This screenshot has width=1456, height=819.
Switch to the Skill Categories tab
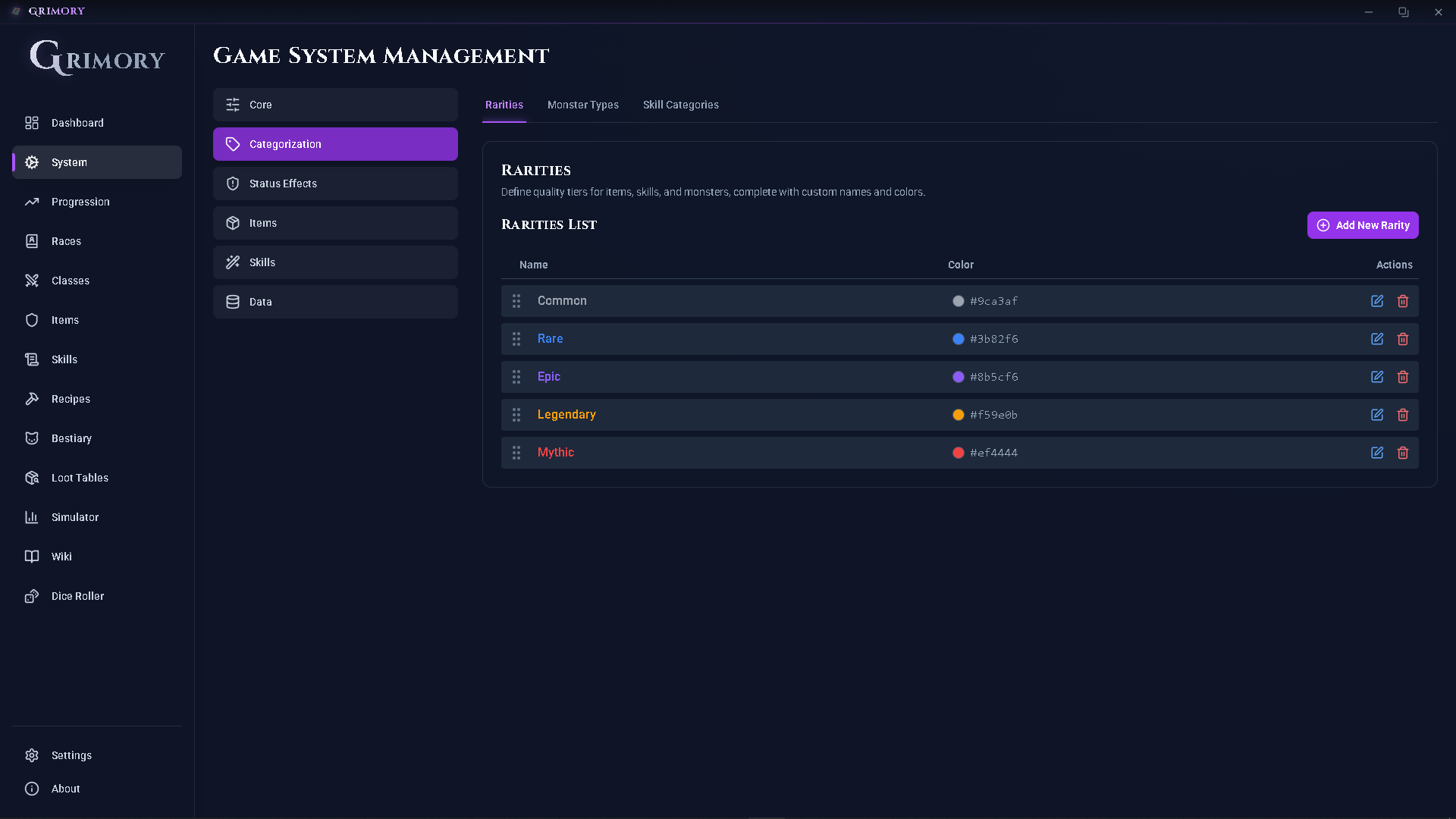680,105
